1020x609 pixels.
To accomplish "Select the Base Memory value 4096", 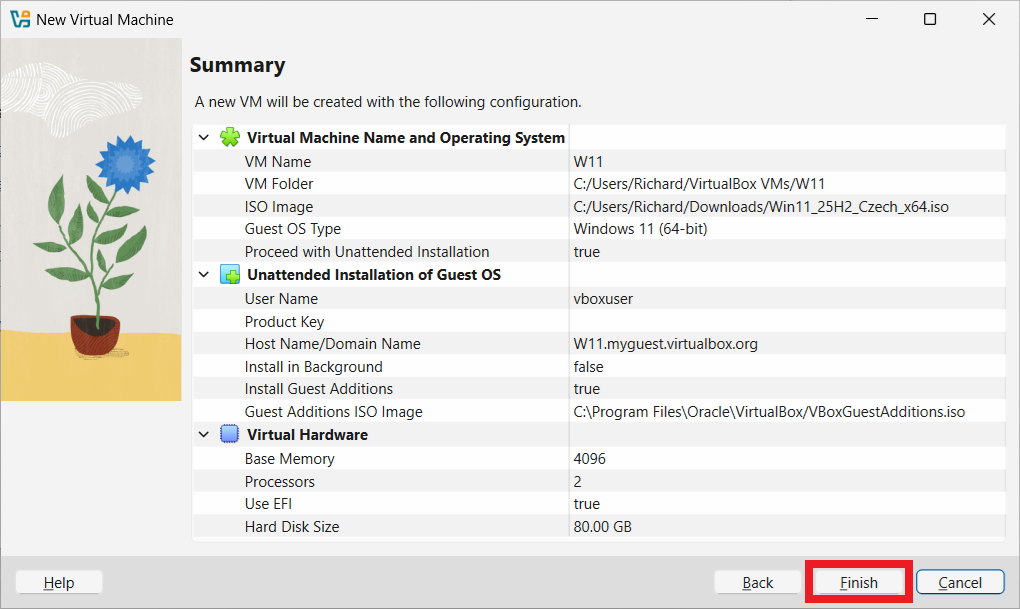I will (x=589, y=459).
